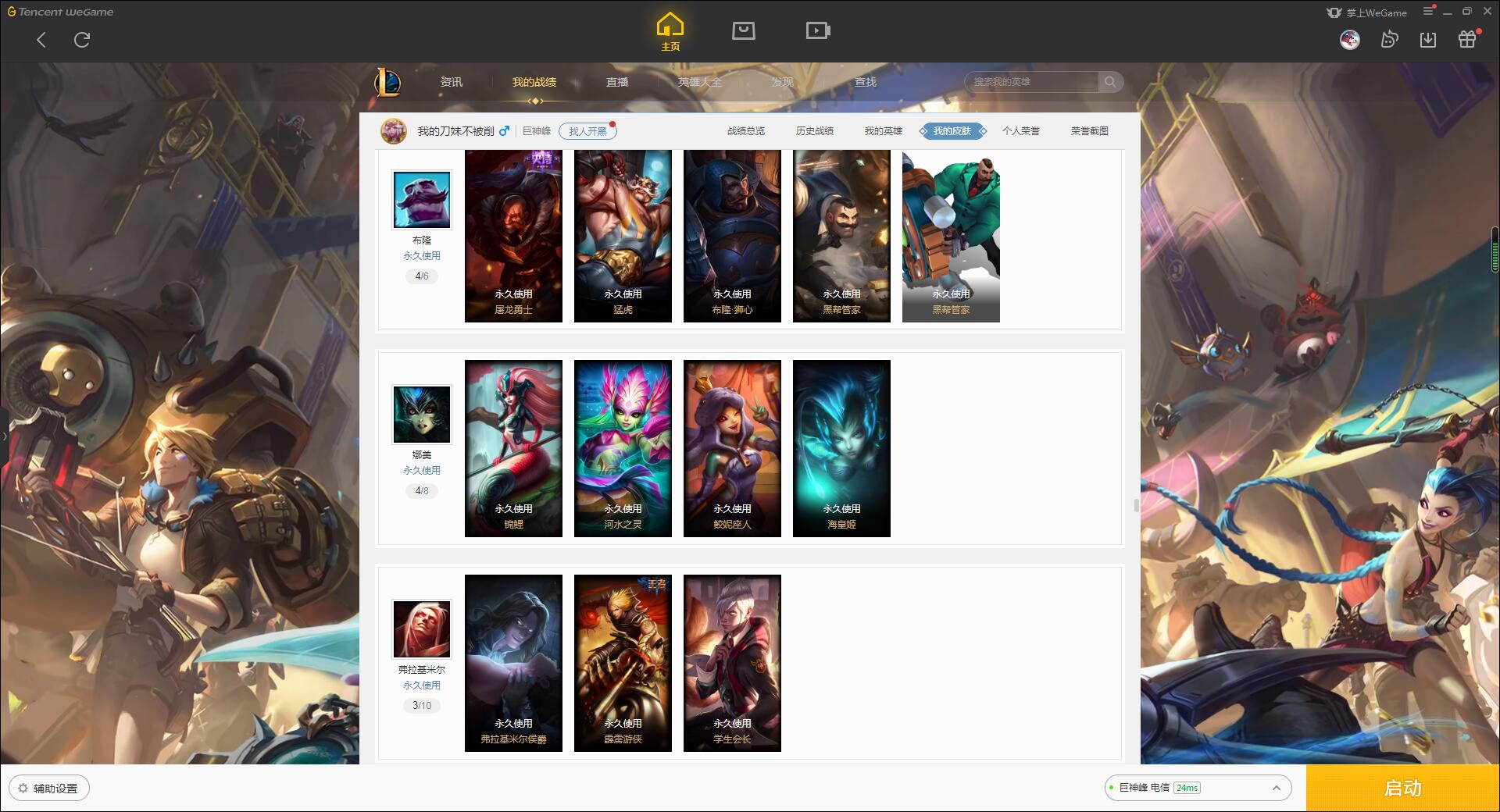Image resolution: width=1500 pixels, height=812 pixels.
Task: Expand the left side panel arrow
Action: point(4,436)
